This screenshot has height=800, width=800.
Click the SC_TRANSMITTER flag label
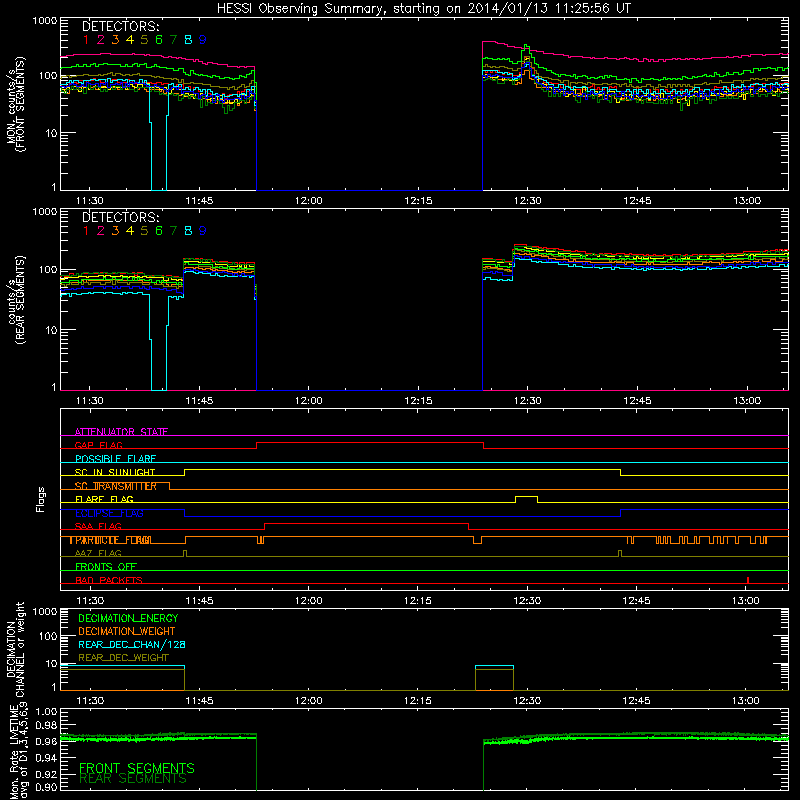116,486
